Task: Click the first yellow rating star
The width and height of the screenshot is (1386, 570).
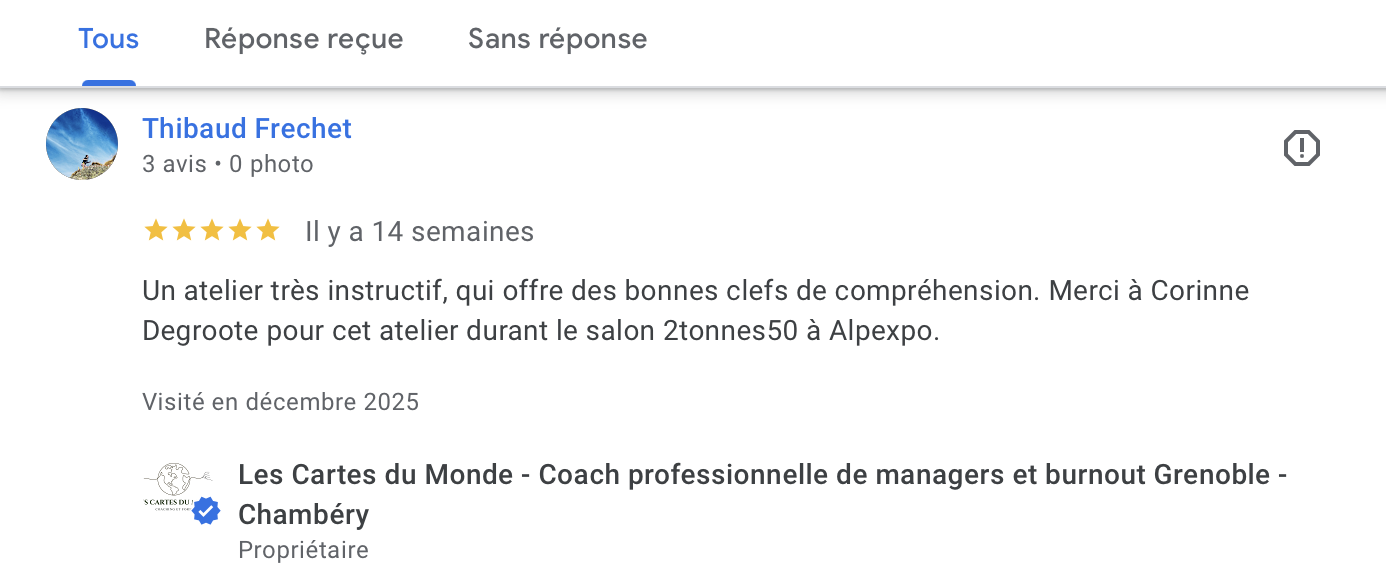Action: point(155,232)
